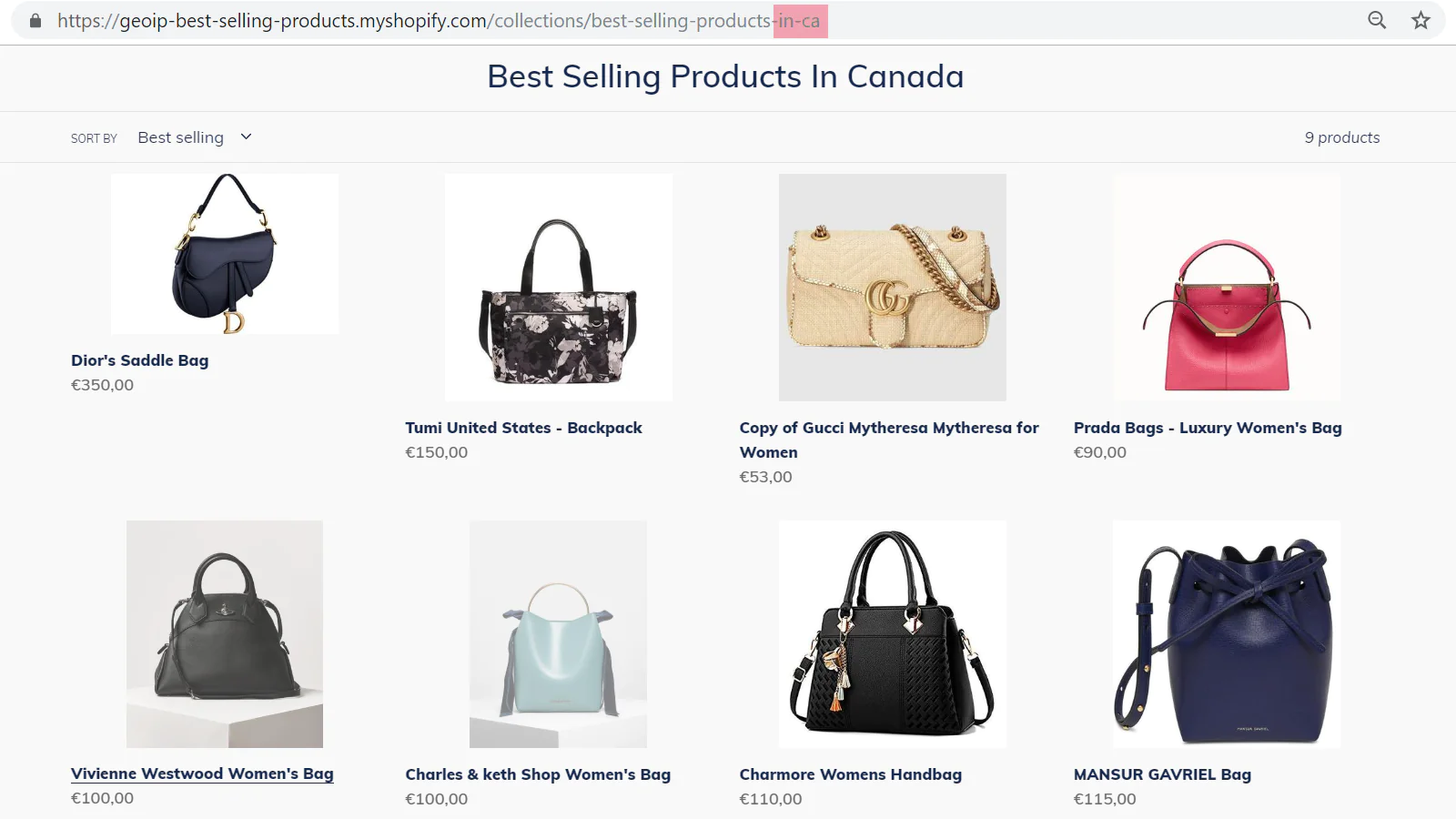Open Tumi United States - Backpack link
Screen dimensions: 1456x819
tap(523, 428)
